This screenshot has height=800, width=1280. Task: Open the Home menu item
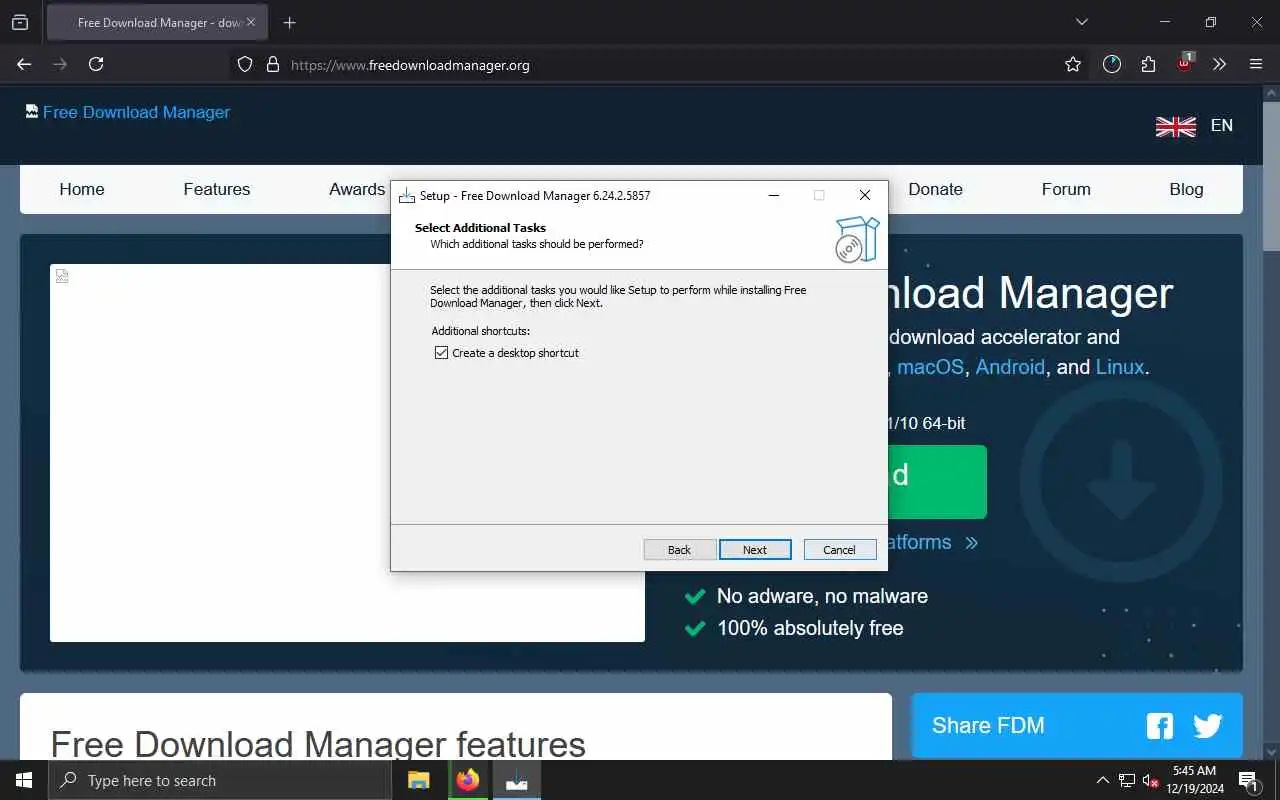click(x=82, y=189)
